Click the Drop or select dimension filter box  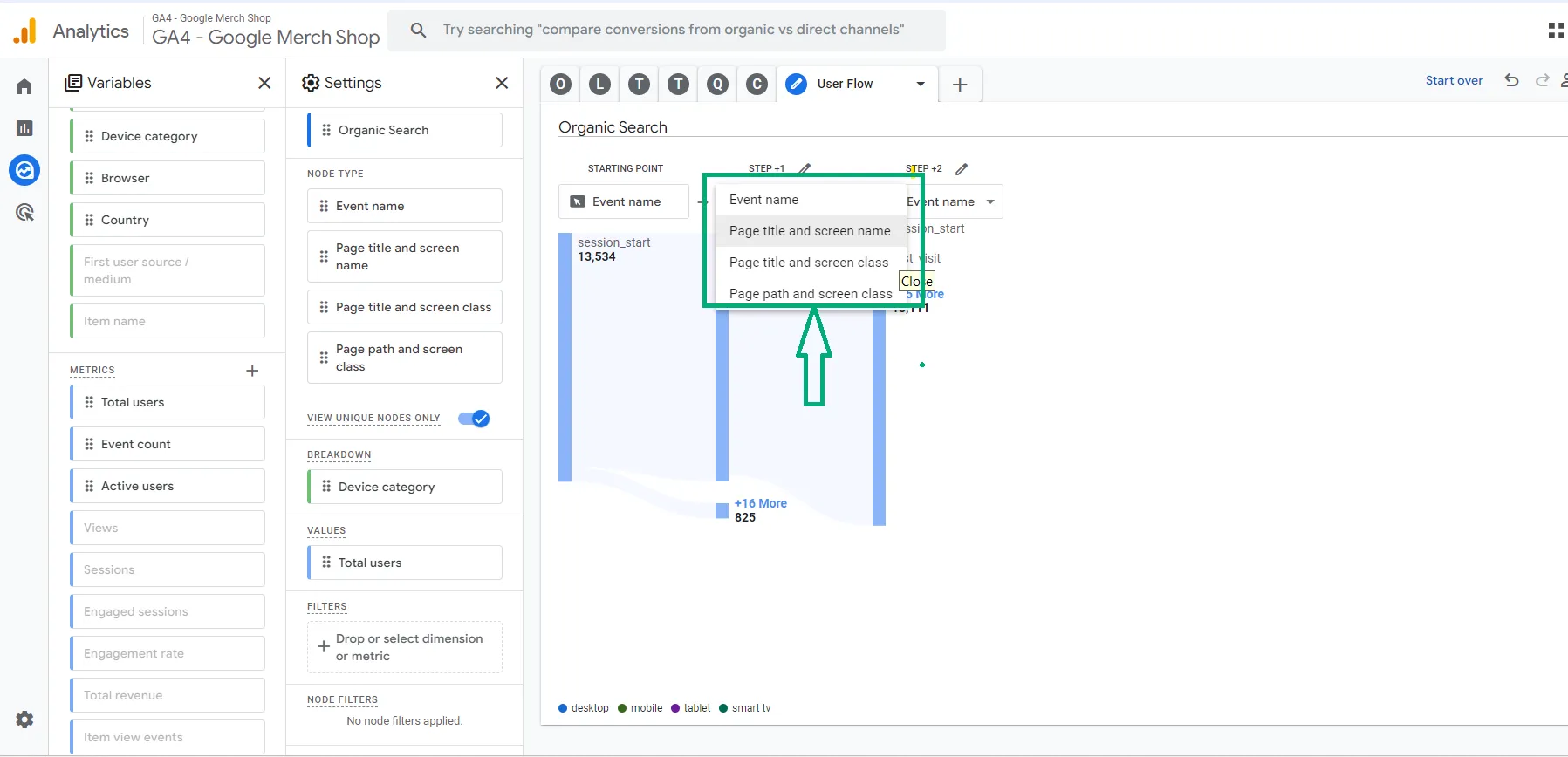pos(405,647)
